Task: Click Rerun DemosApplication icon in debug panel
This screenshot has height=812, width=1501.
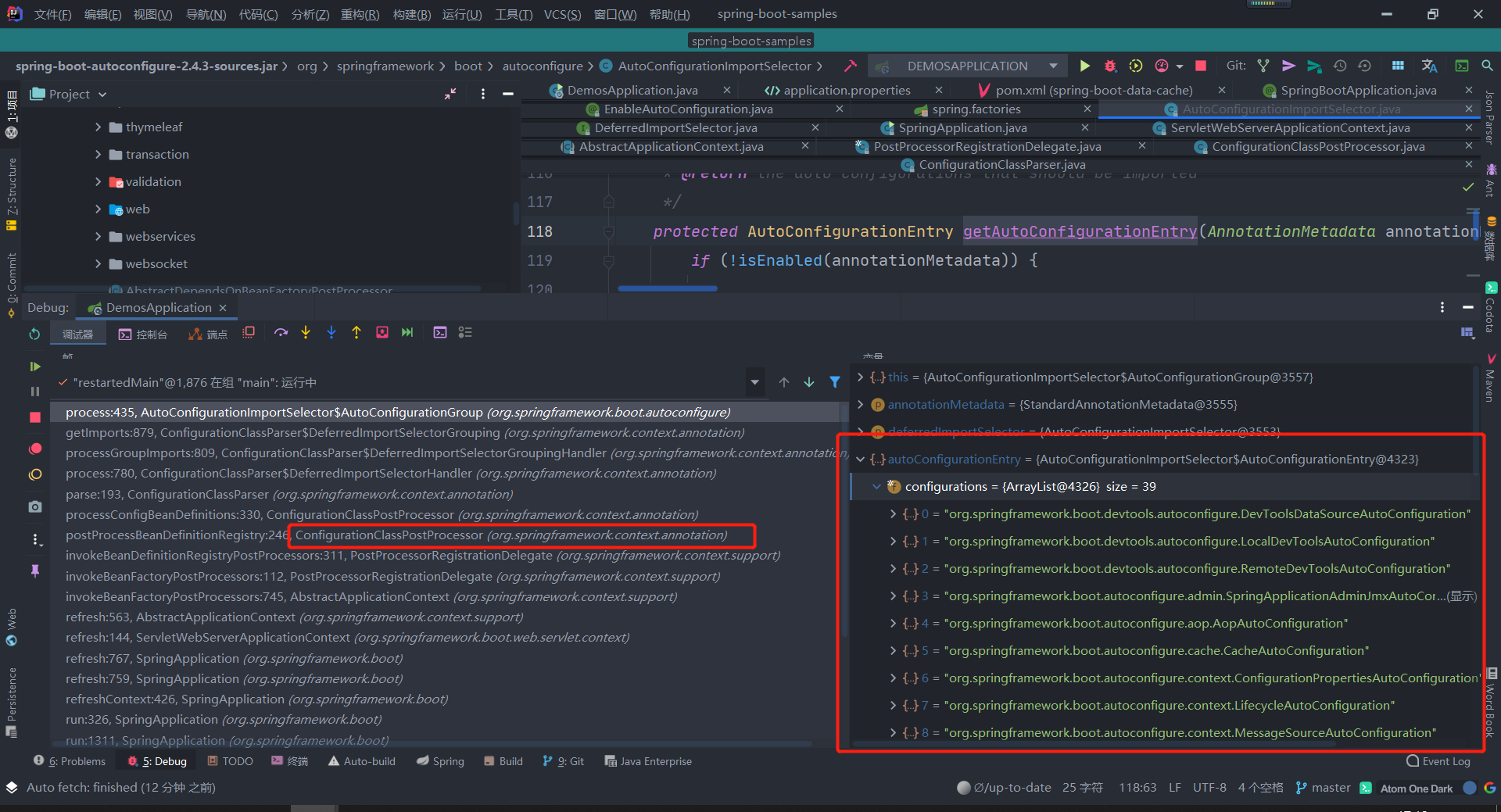Action: pos(34,334)
